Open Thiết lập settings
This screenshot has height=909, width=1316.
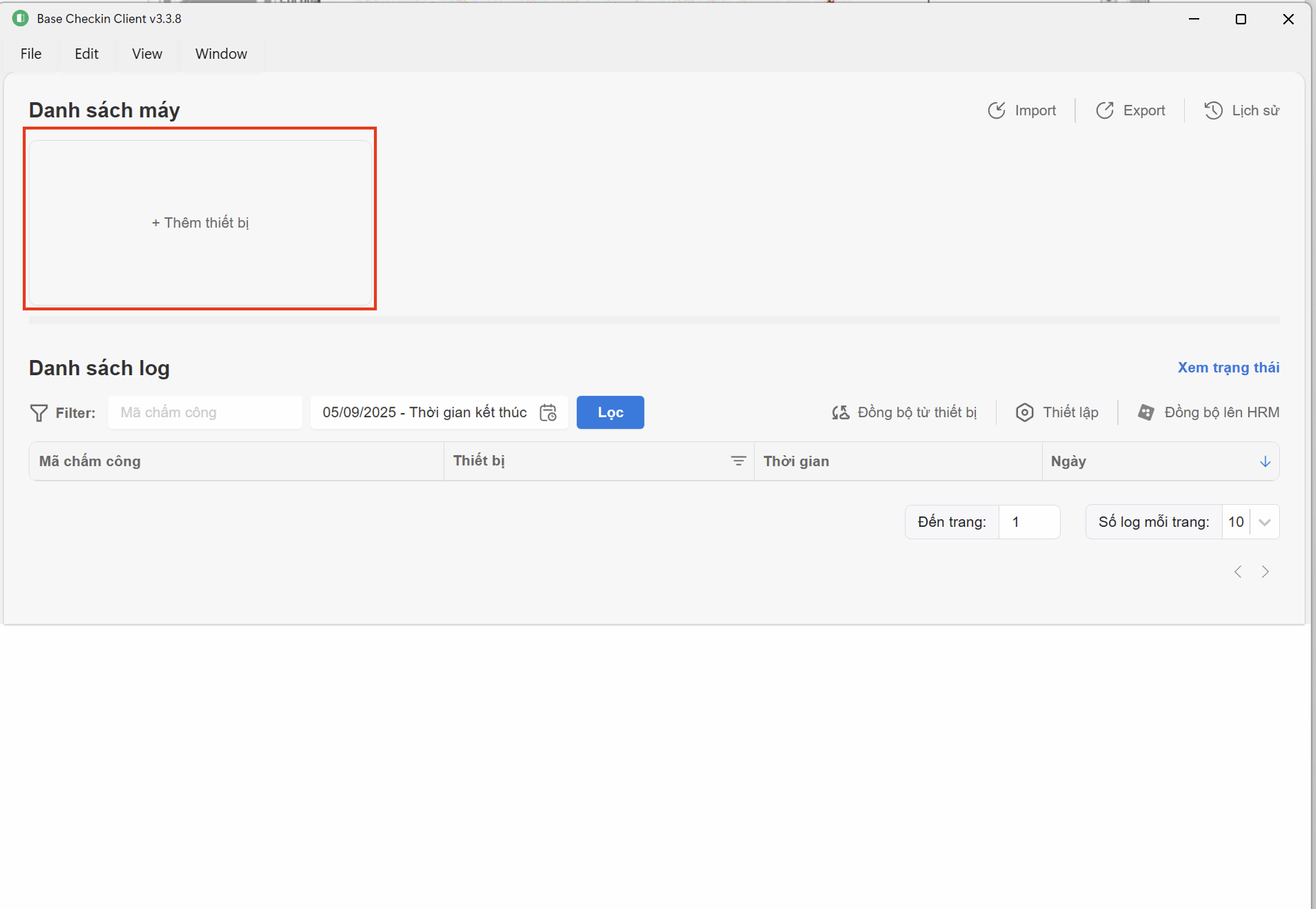[1057, 412]
